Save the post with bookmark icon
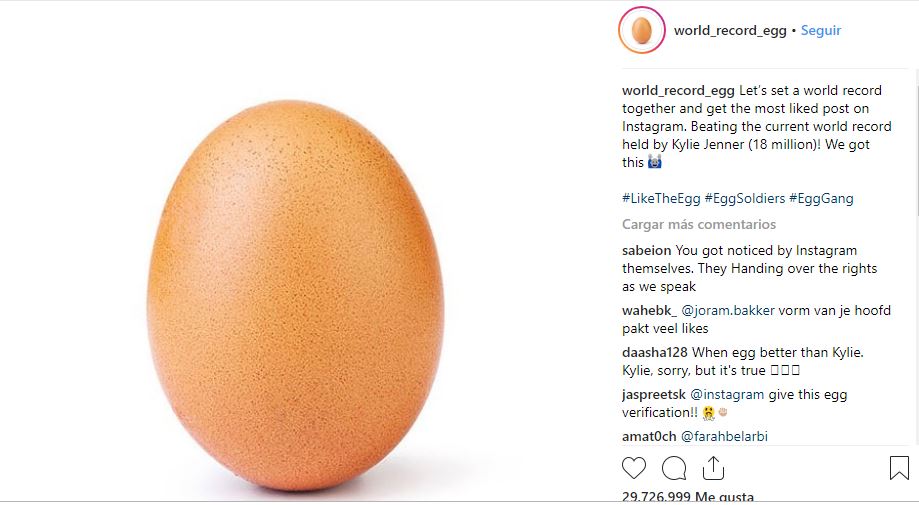The image size is (919, 505). click(898, 467)
